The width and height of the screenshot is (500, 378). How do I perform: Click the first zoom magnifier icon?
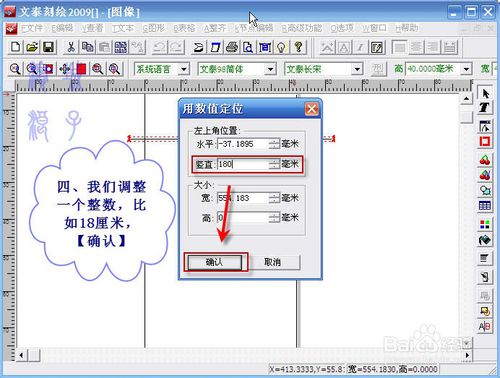pos(15,69)
